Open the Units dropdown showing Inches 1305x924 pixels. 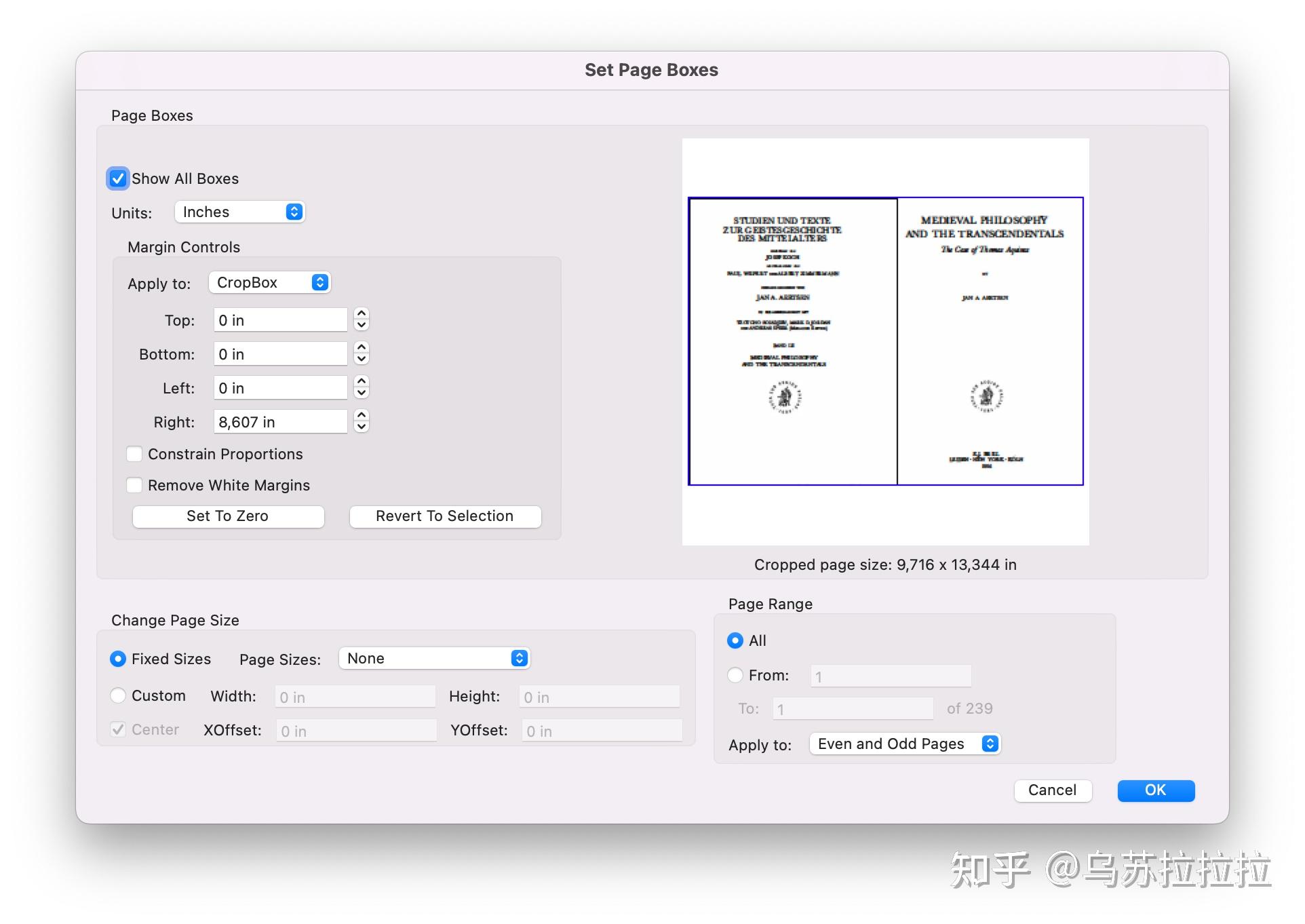(239, 212)
